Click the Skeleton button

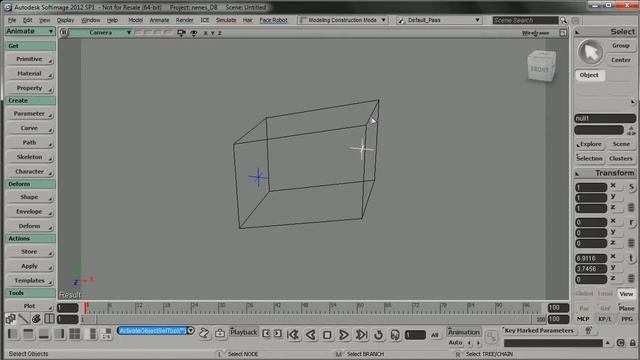[30, 157]
